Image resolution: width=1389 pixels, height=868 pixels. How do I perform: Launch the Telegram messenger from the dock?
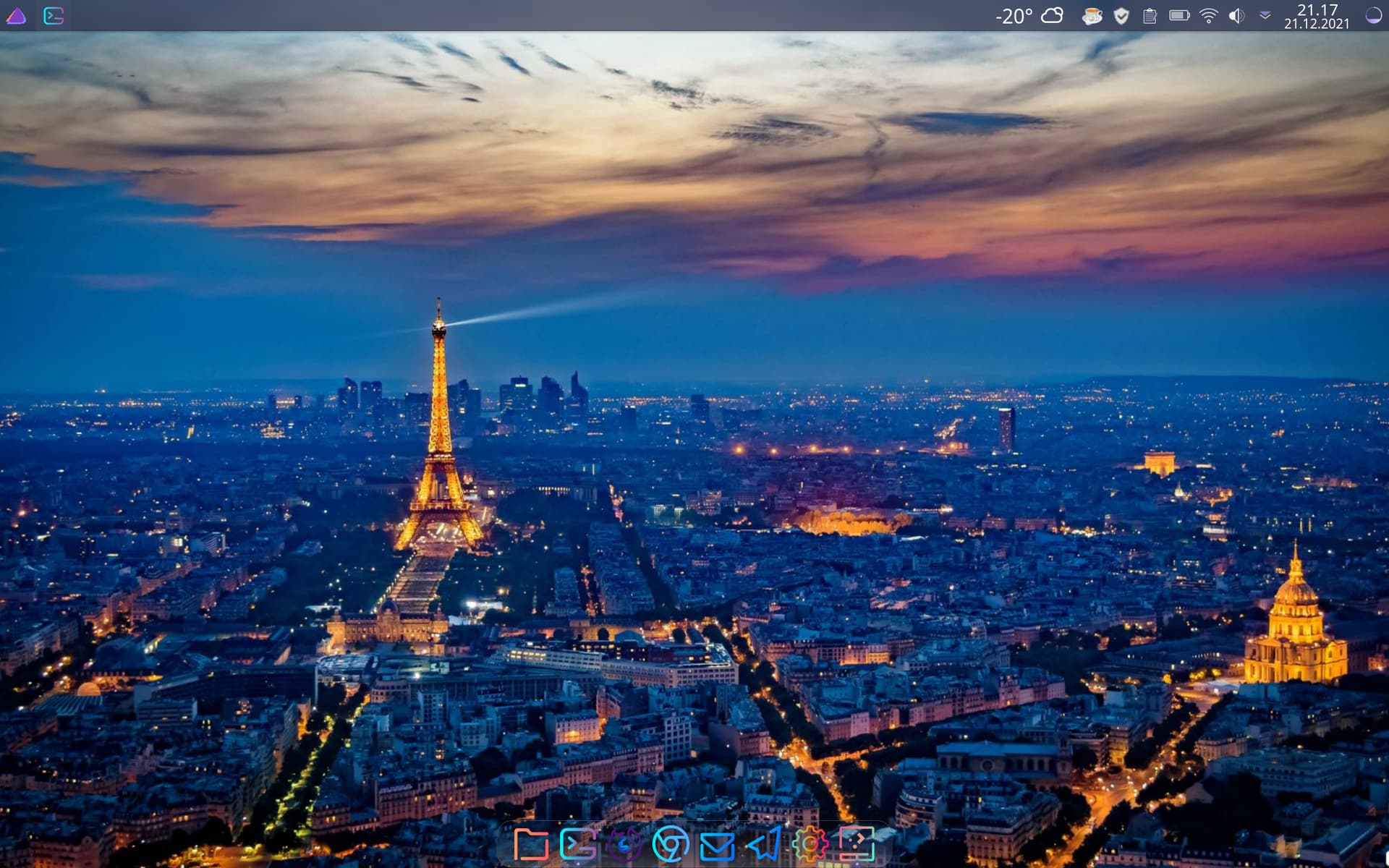(764, 844)
